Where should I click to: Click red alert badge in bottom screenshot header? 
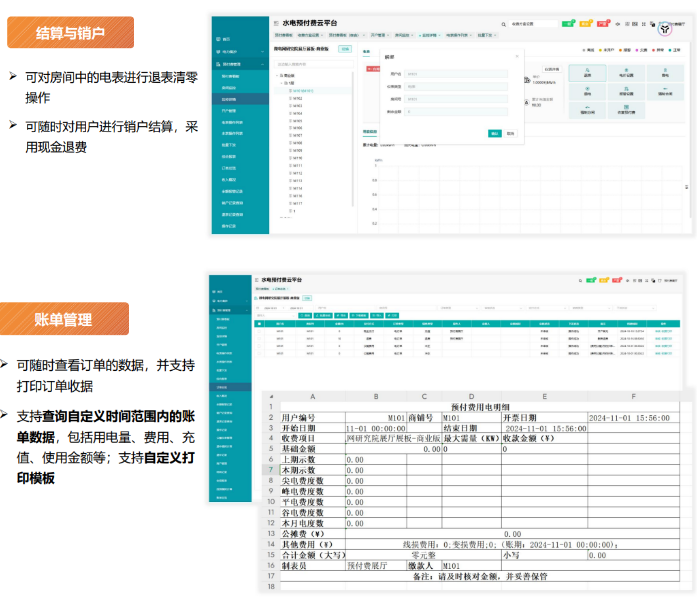(617, 280)
